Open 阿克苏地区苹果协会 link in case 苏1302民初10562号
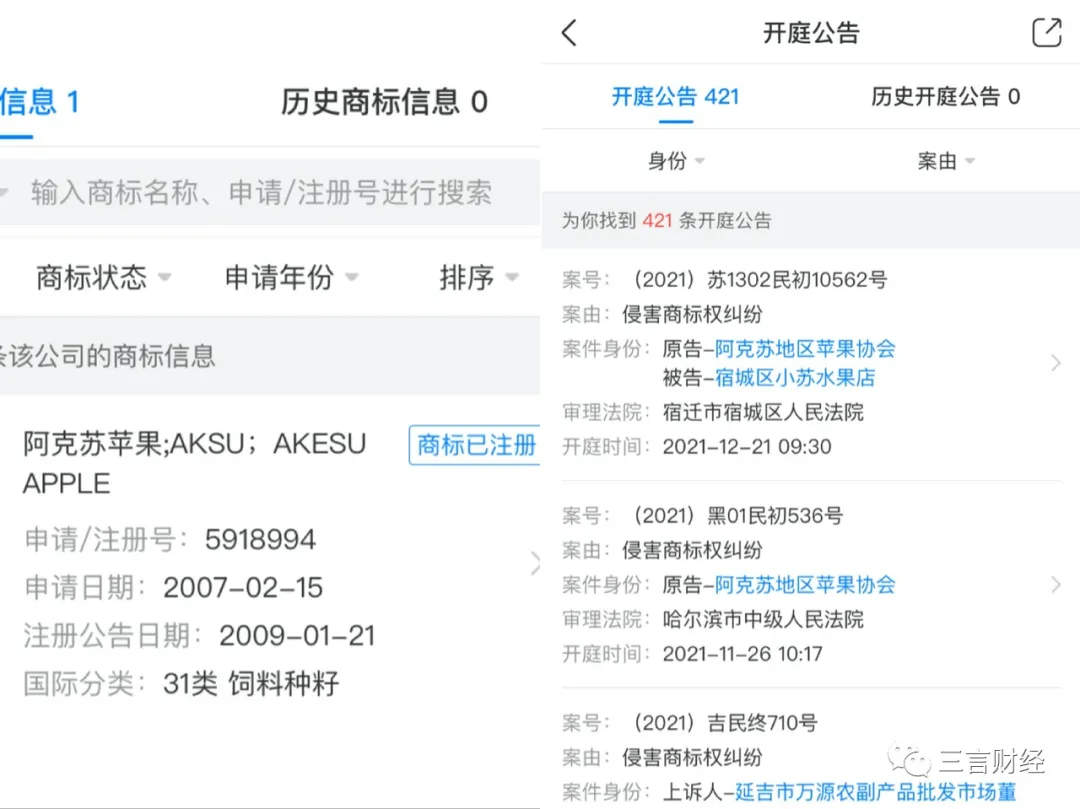 click(x=804, y=348)
